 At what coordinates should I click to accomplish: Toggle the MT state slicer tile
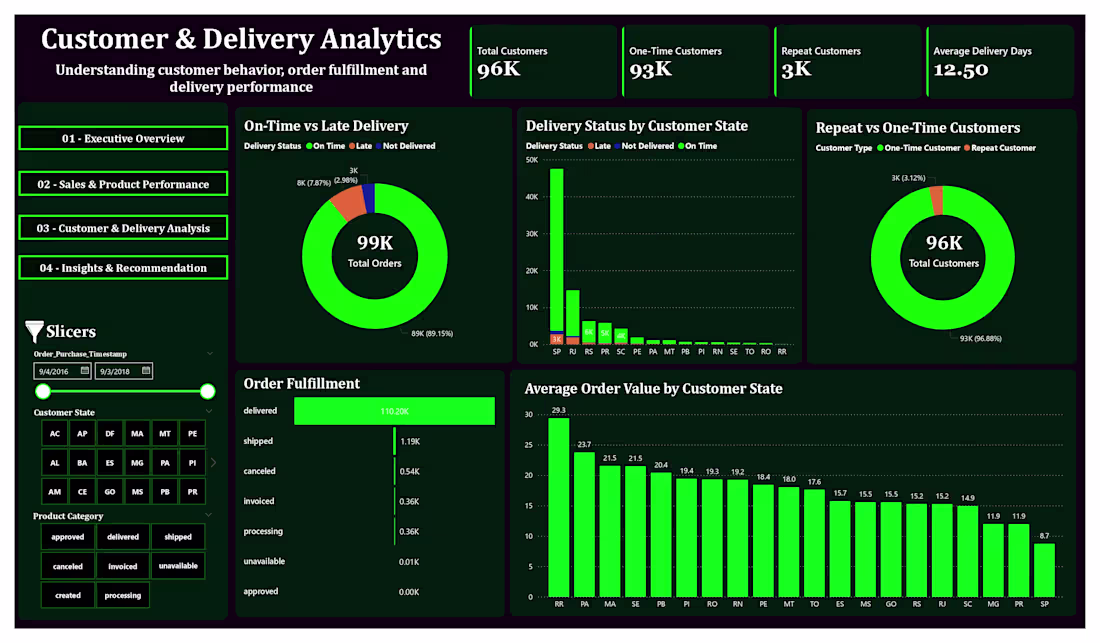(165, 433)
